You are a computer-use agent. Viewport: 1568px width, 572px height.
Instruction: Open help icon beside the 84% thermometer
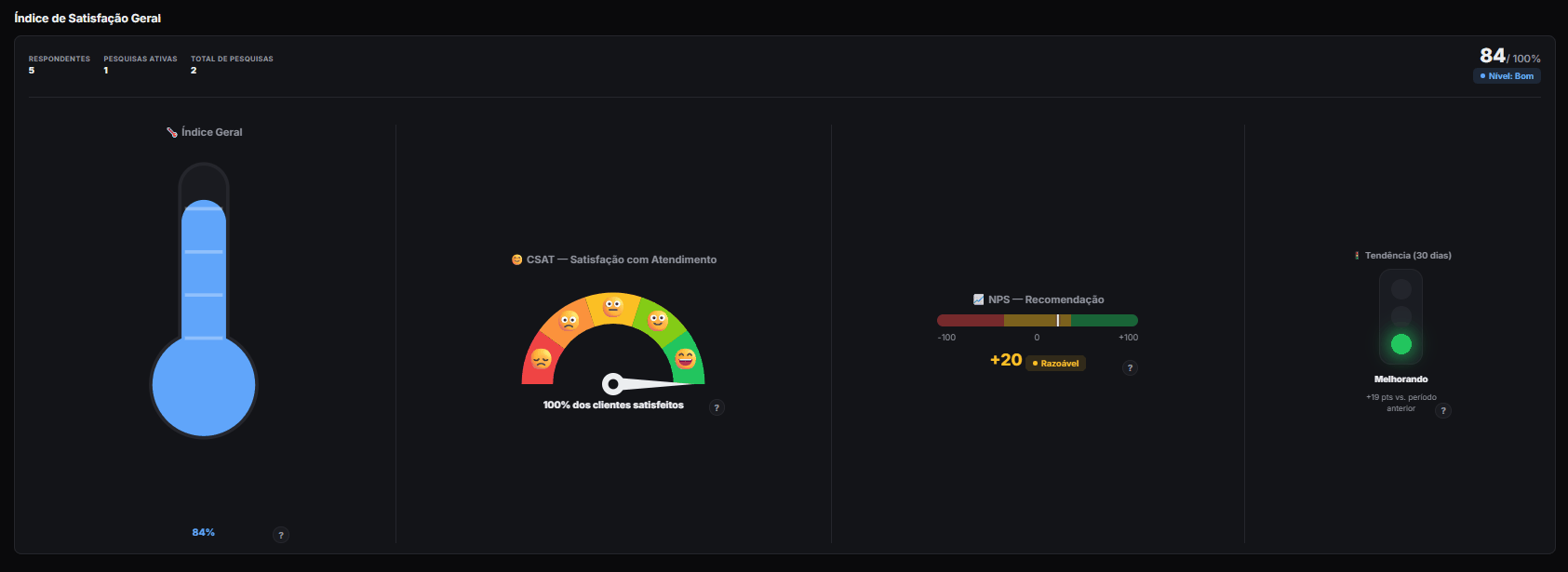click(x=281, y=535)
